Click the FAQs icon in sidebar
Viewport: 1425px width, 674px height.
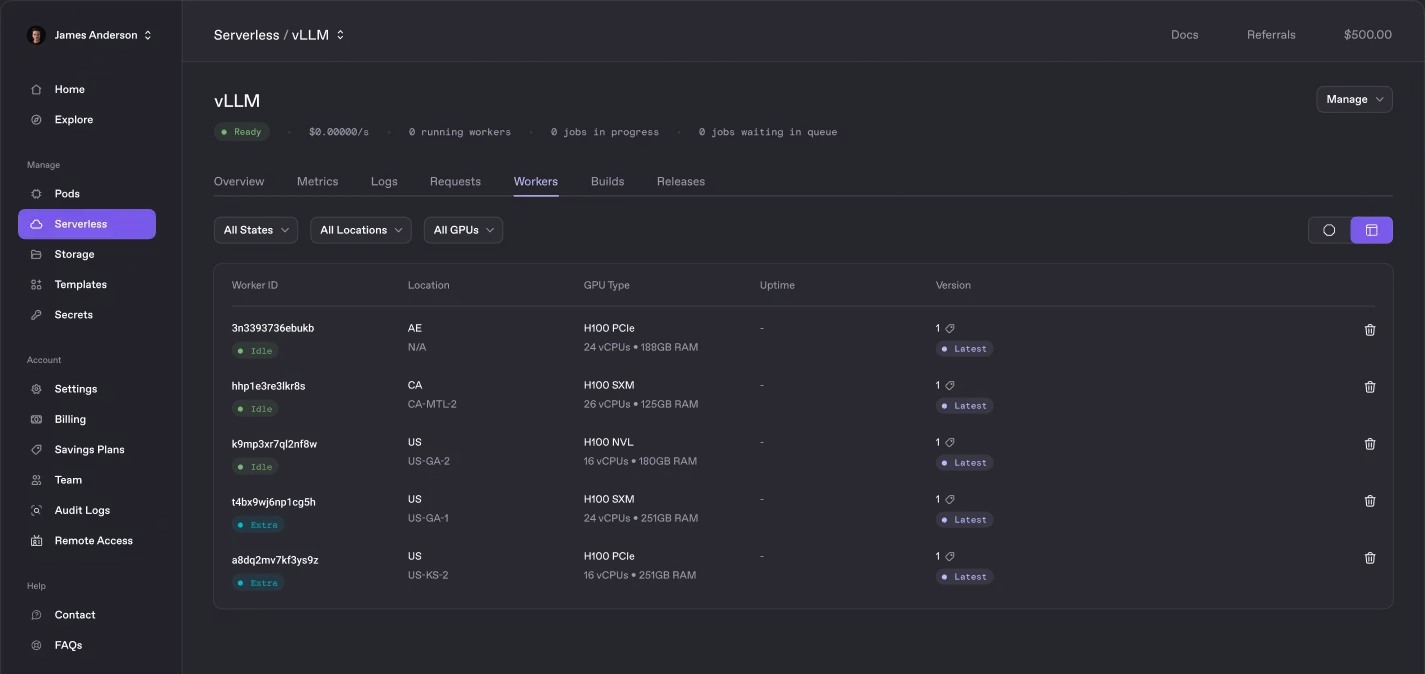point(36,645)
